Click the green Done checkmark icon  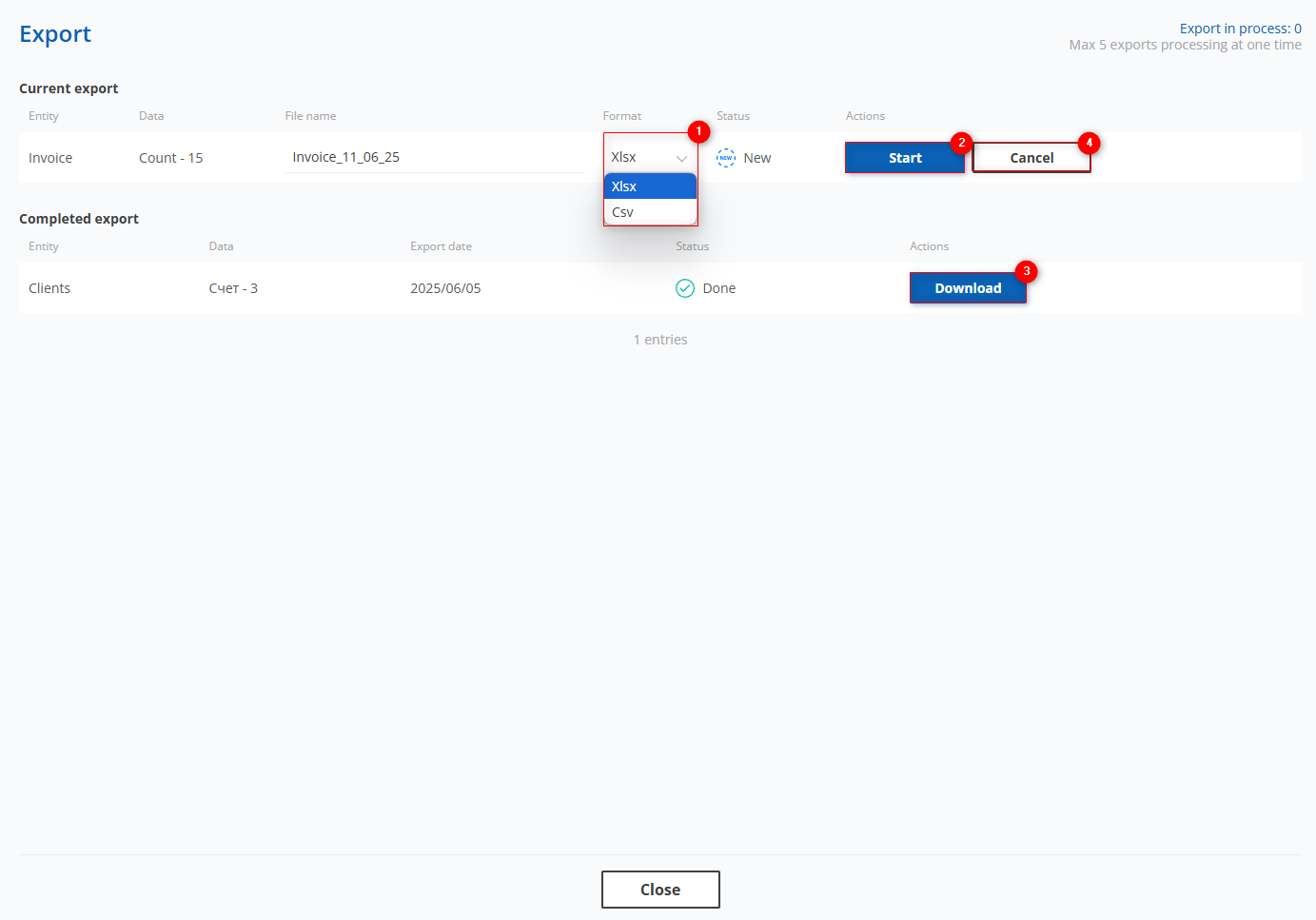coord(685,288)
